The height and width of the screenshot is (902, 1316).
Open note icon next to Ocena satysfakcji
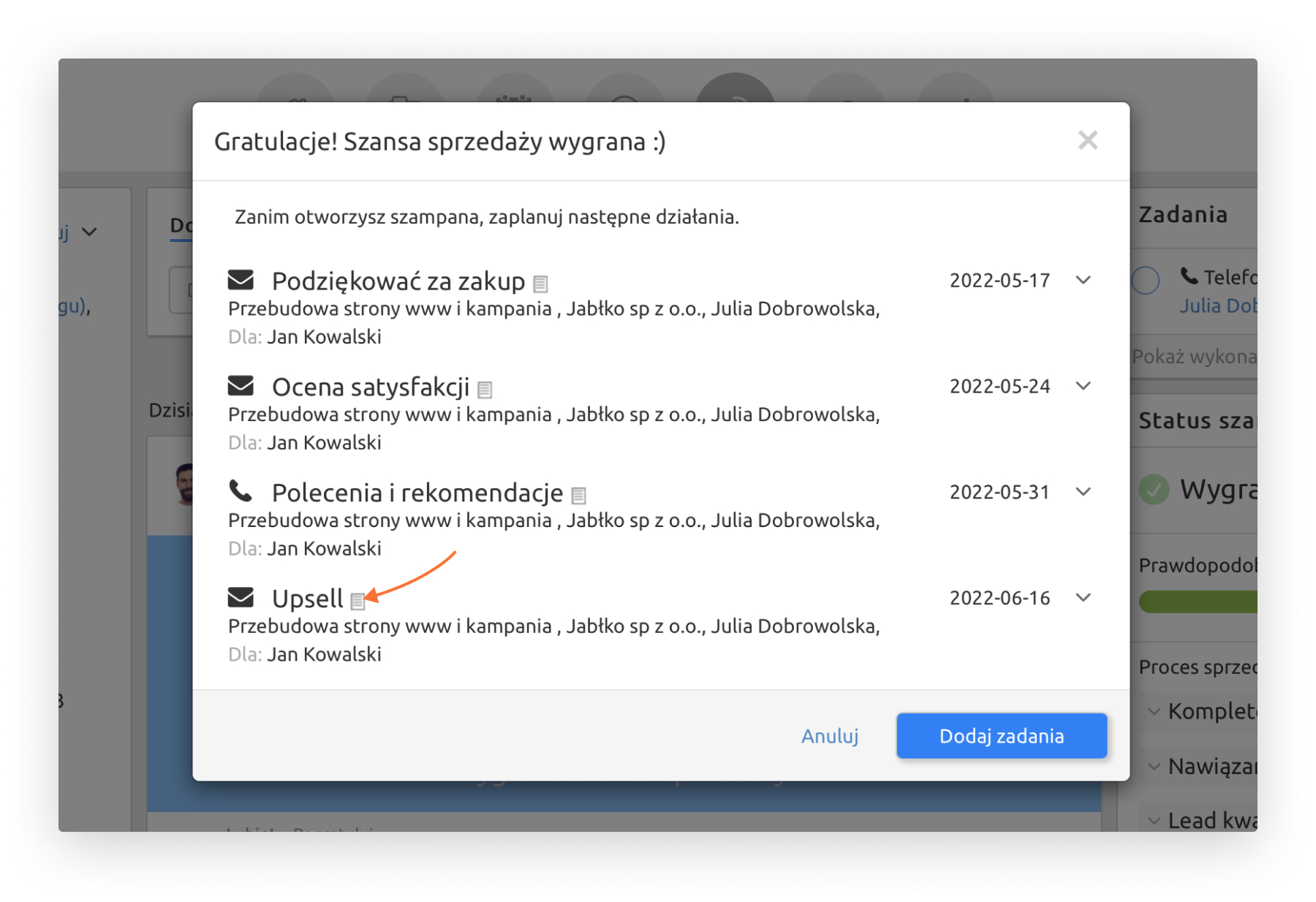485,390
